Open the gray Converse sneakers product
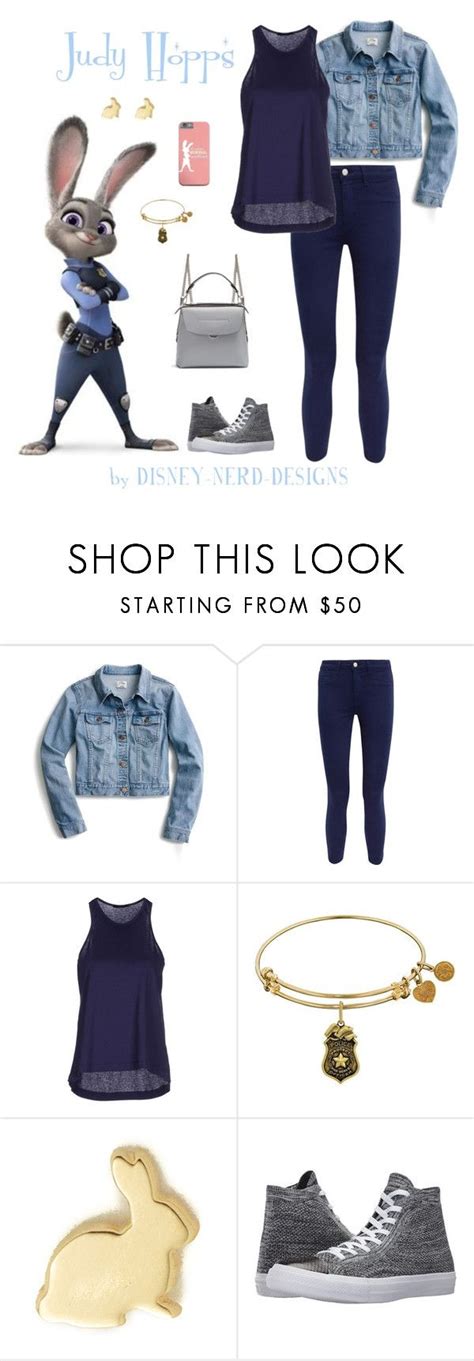474x1361 pixels. point(356,1238)
